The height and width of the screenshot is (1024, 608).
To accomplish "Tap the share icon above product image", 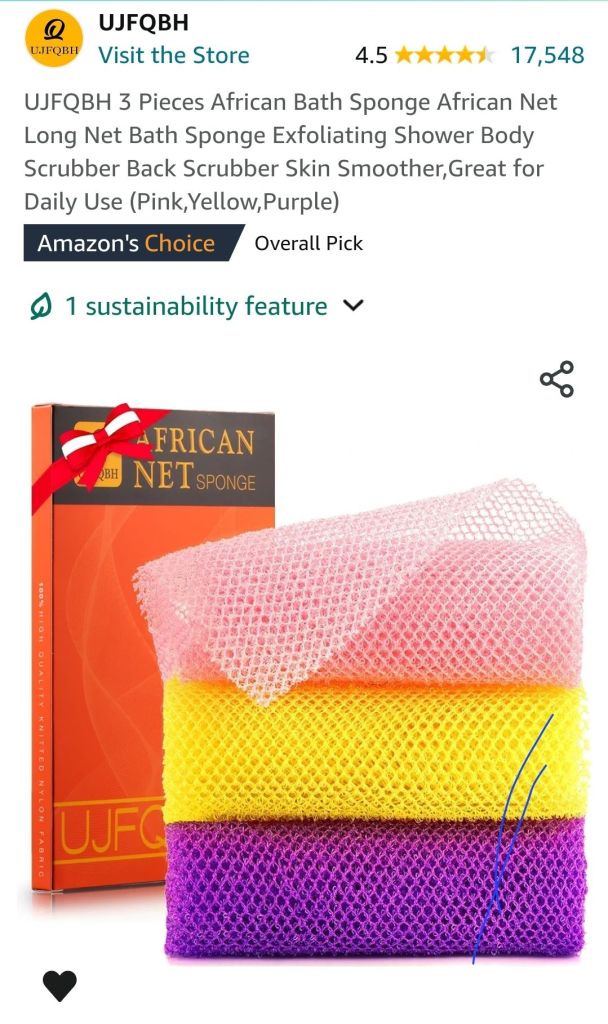I will 556,379.
